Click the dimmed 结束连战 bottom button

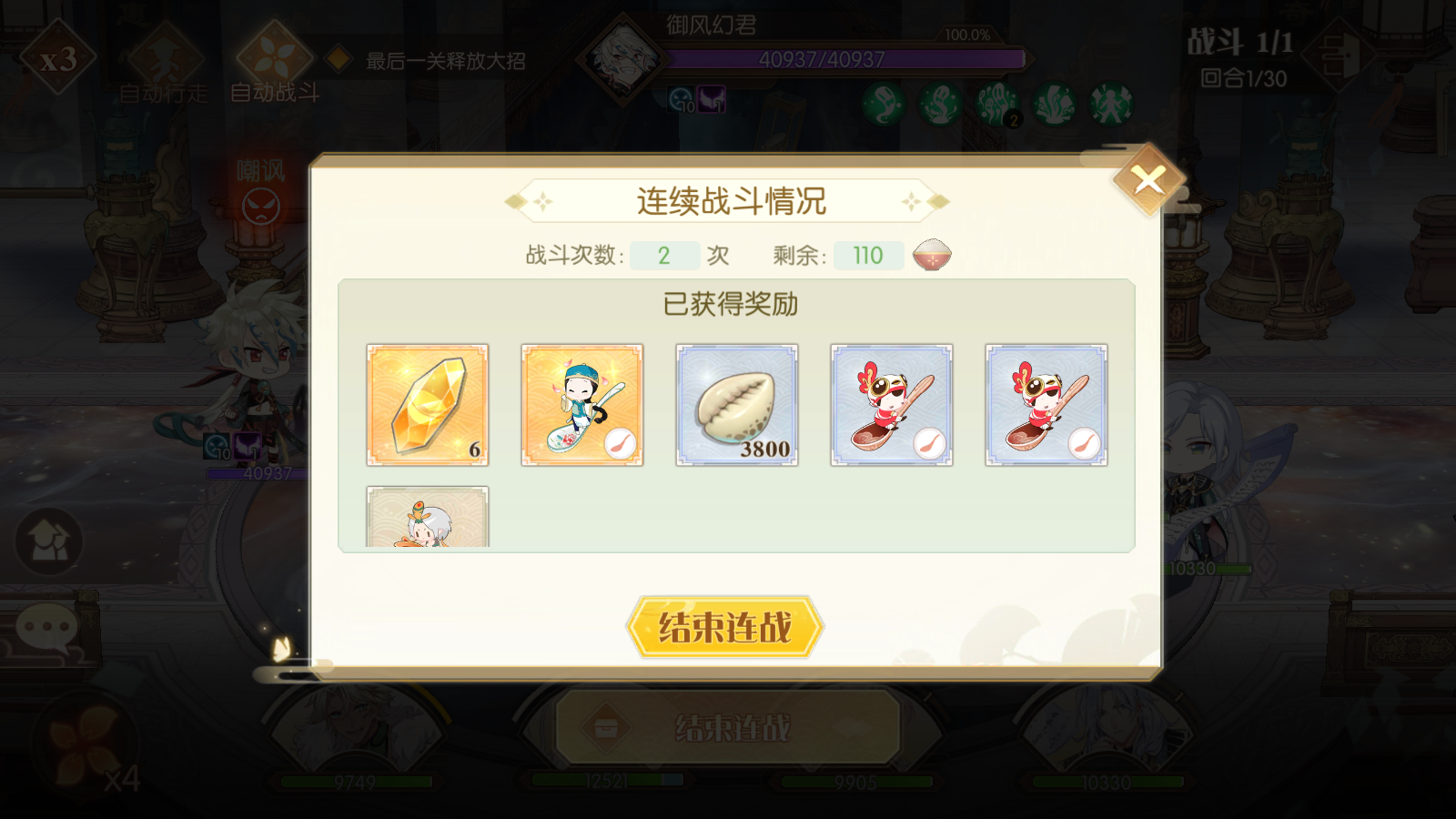pyautogui.click(x=728, y=727)
